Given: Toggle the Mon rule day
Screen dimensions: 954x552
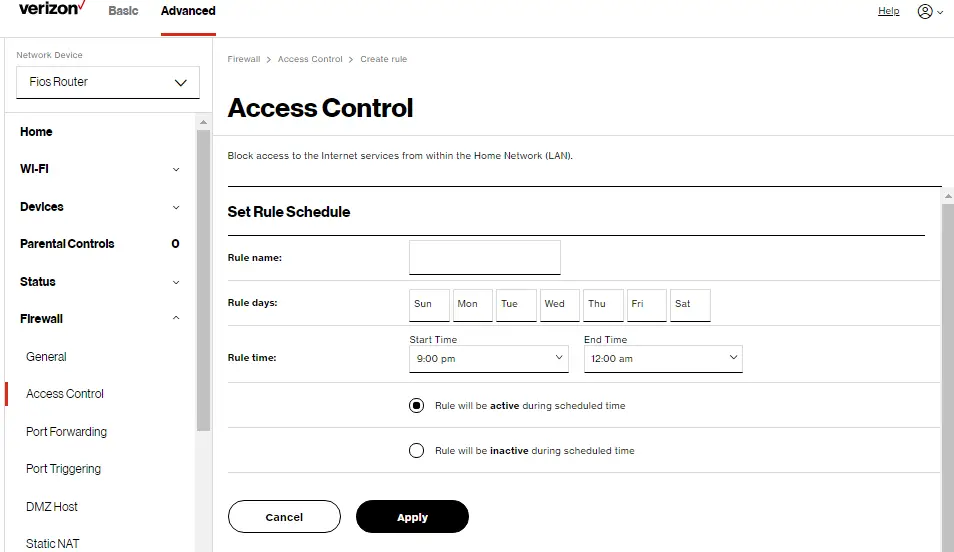Looking at the screenshot, I should [x=473, y=304].
